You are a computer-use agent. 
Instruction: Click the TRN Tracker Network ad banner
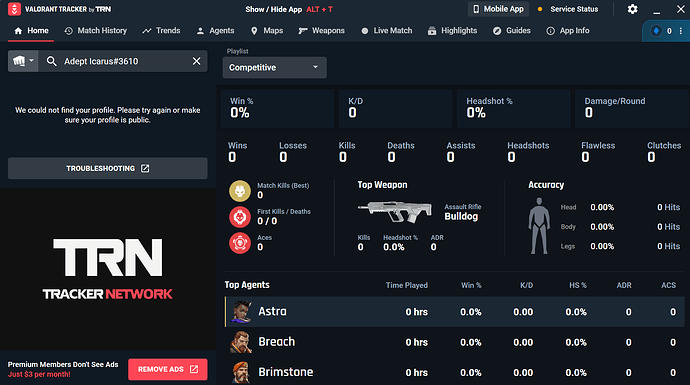[107, 269]
